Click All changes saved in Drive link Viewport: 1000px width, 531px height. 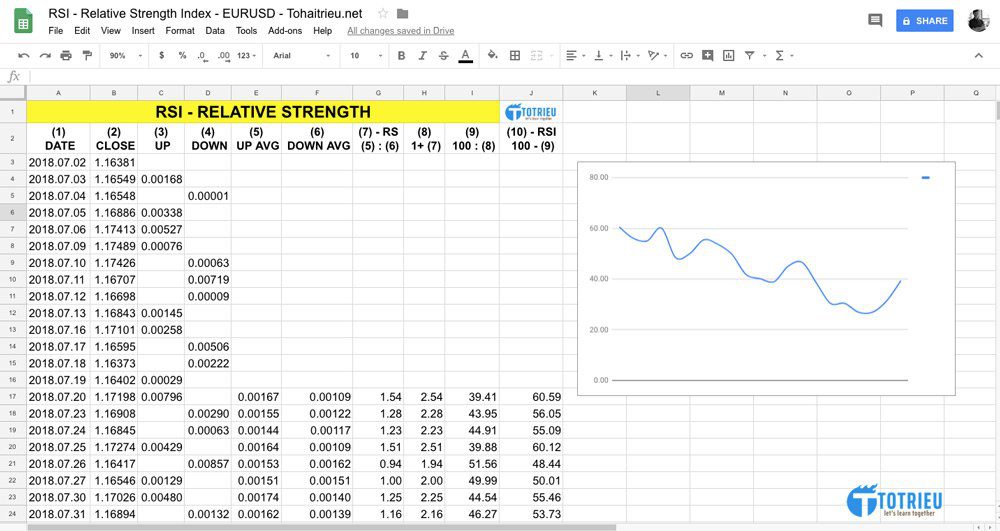pyautogui.click(x=401, y=31)
